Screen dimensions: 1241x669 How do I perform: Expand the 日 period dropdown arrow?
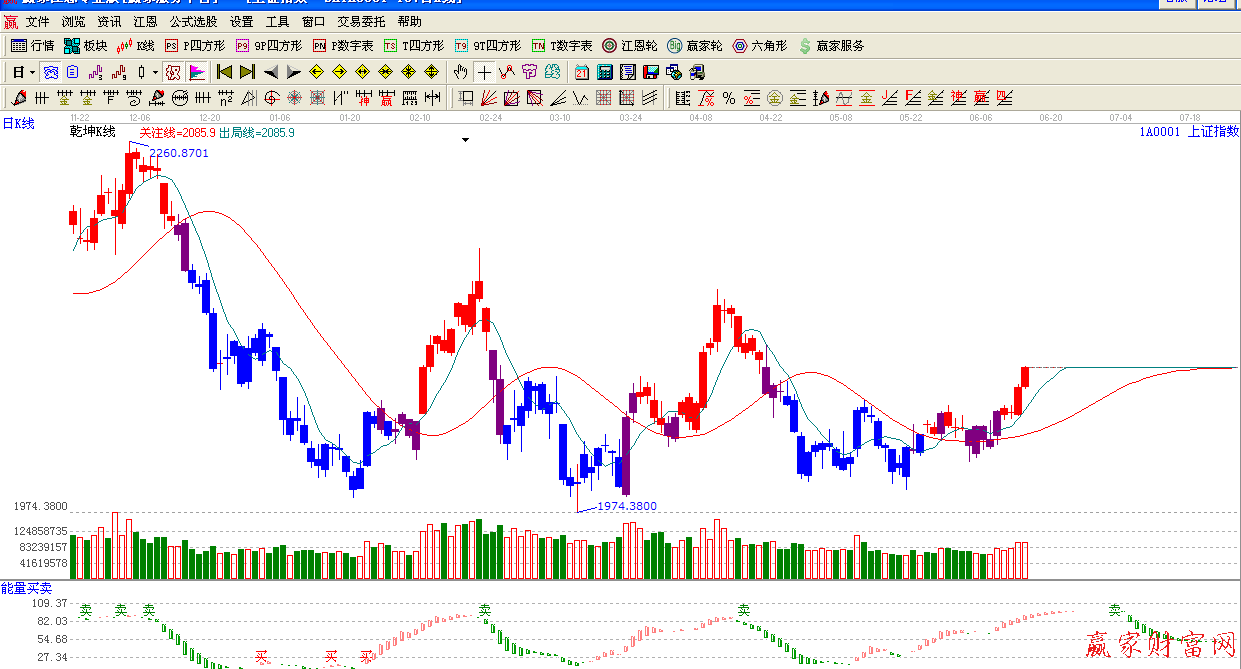click(32, 72)
